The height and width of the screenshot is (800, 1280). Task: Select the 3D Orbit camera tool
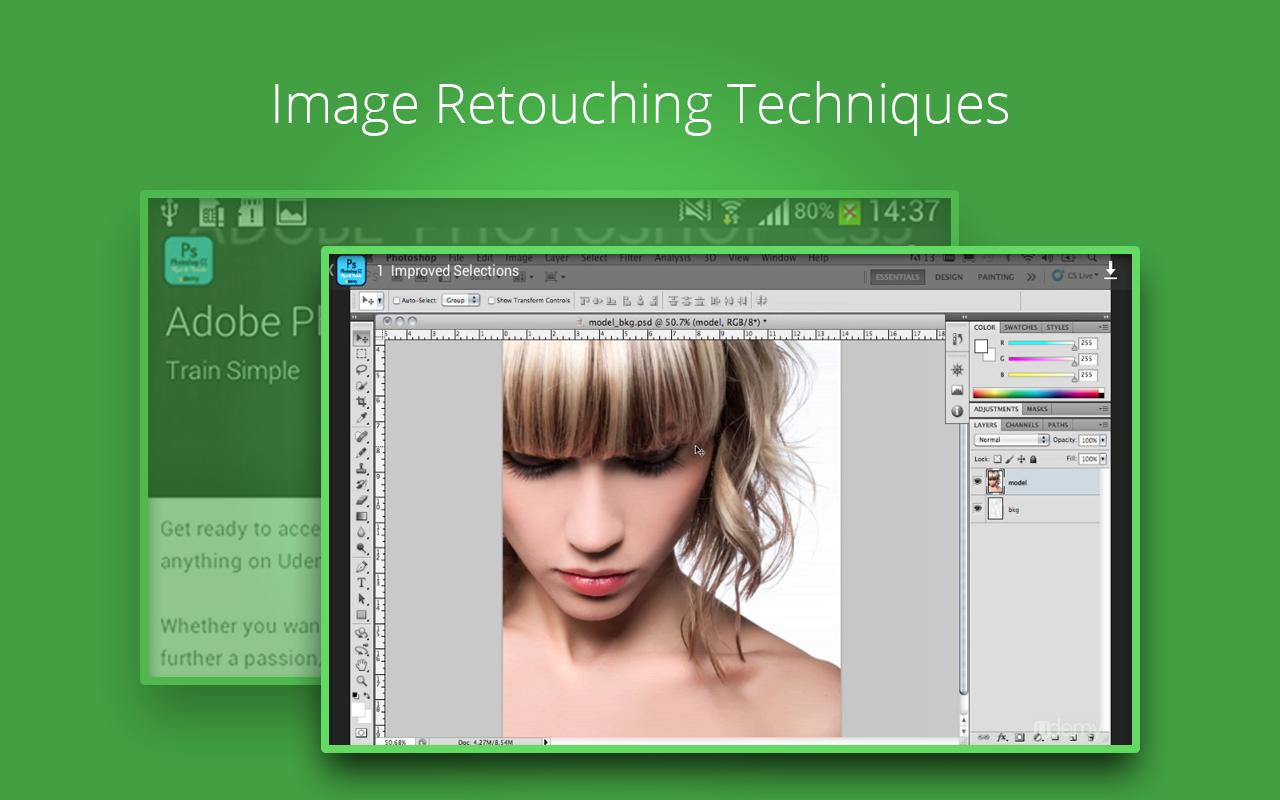click(x=361, y=649)
